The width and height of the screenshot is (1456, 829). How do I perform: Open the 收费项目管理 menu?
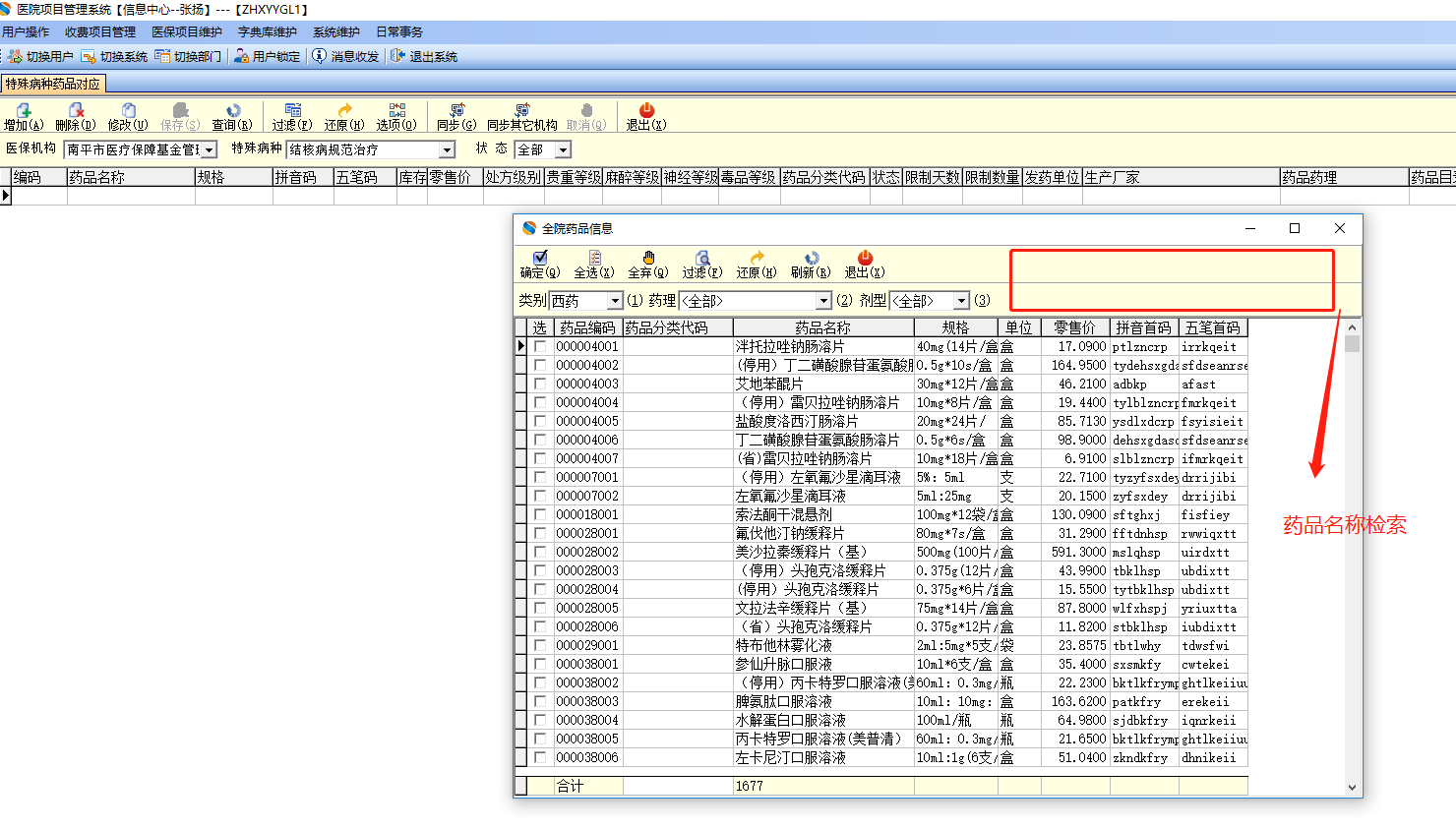[100, 32]
